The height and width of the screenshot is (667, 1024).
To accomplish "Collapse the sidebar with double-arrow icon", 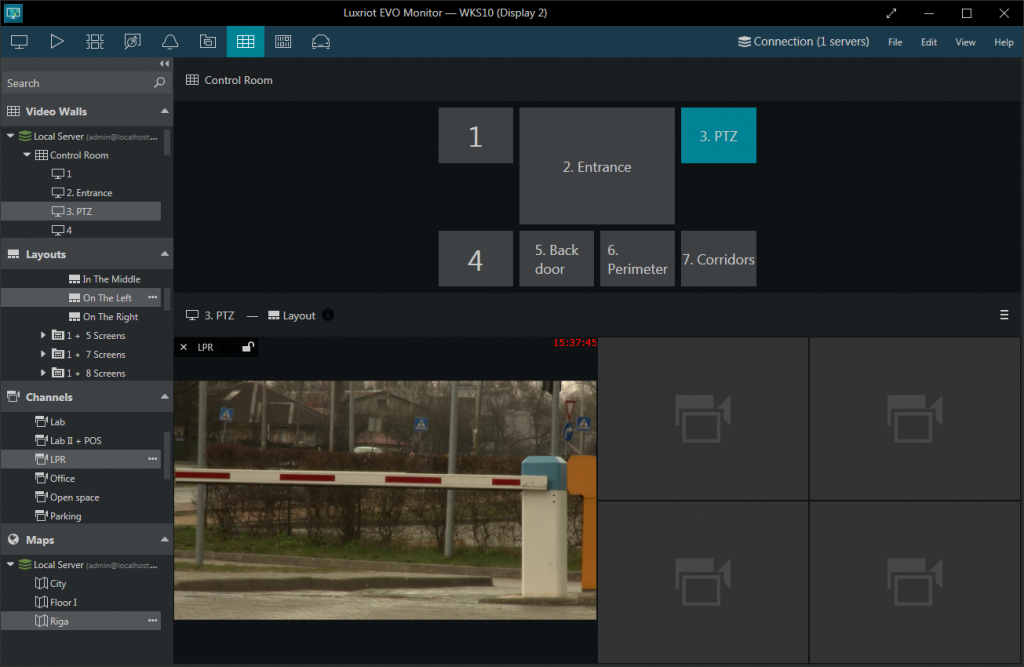I will pyautogui.click(x=164, y=63).
